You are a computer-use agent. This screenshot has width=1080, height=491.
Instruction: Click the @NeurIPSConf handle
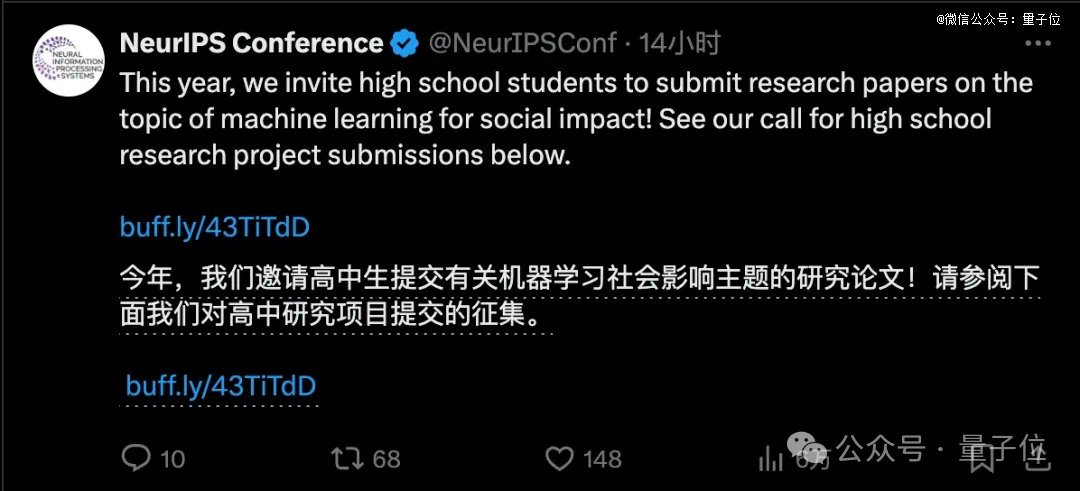[x=523, y=44]
